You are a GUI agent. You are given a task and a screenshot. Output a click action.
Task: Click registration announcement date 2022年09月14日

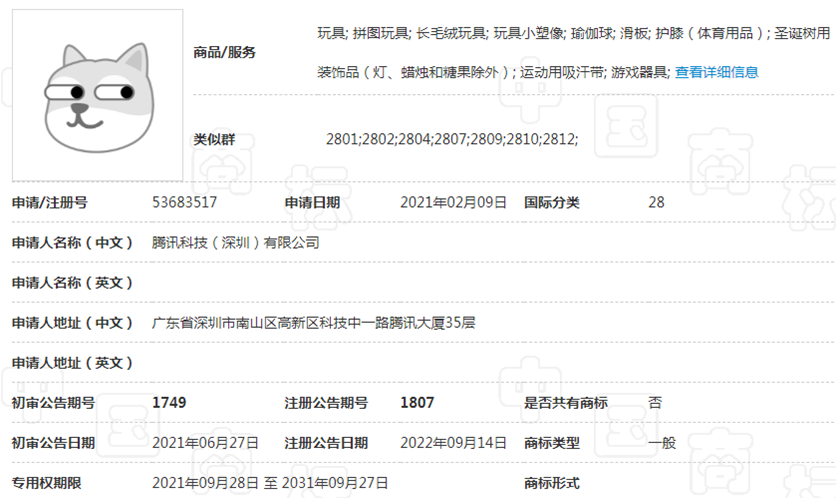pyautogui.click(x=453, y=442)
